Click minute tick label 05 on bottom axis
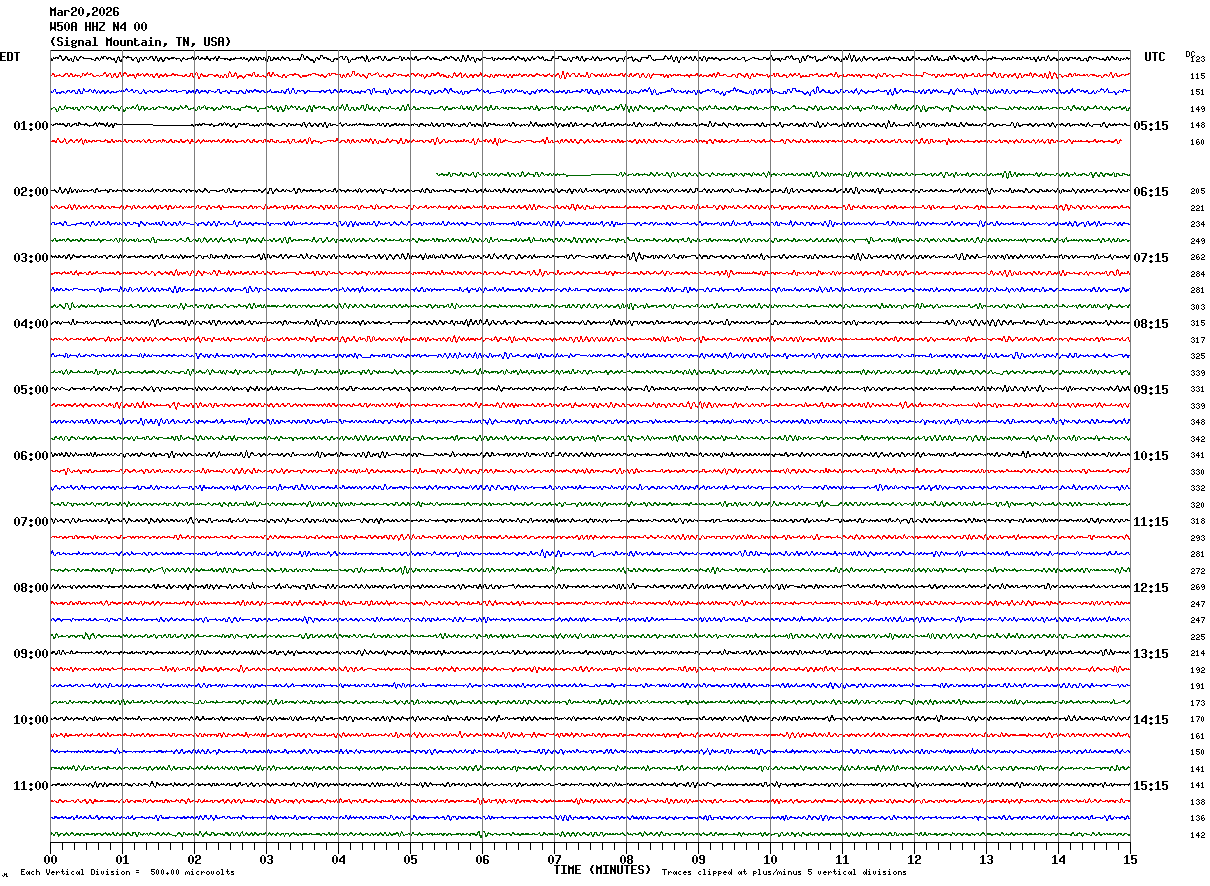The height and width of the screenshot is (886, 1210). 410,859
